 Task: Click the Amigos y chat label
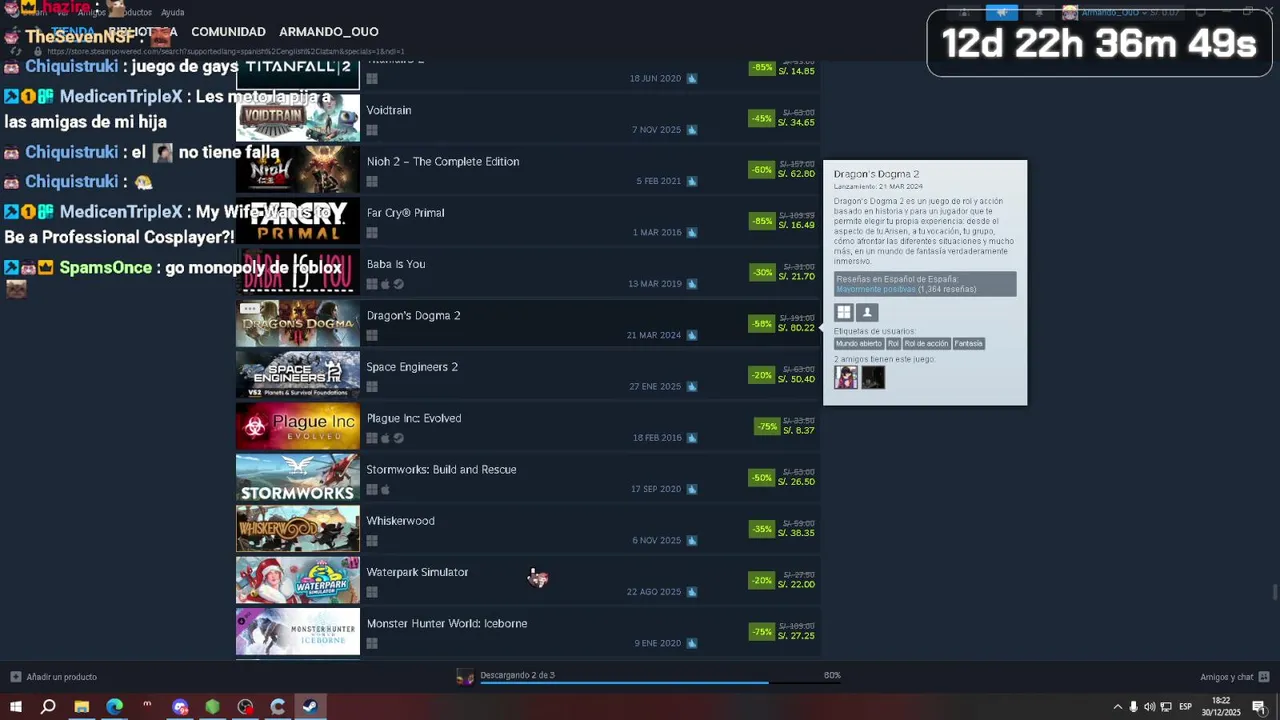pyautogui.click(x=1226, y=677)
